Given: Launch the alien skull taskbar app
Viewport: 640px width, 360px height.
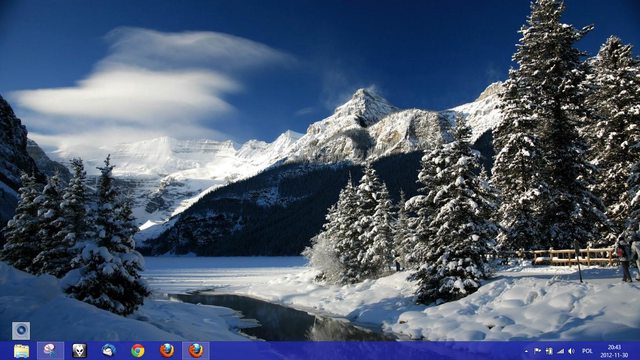Looking at the screenshot, I should point(80,351).
